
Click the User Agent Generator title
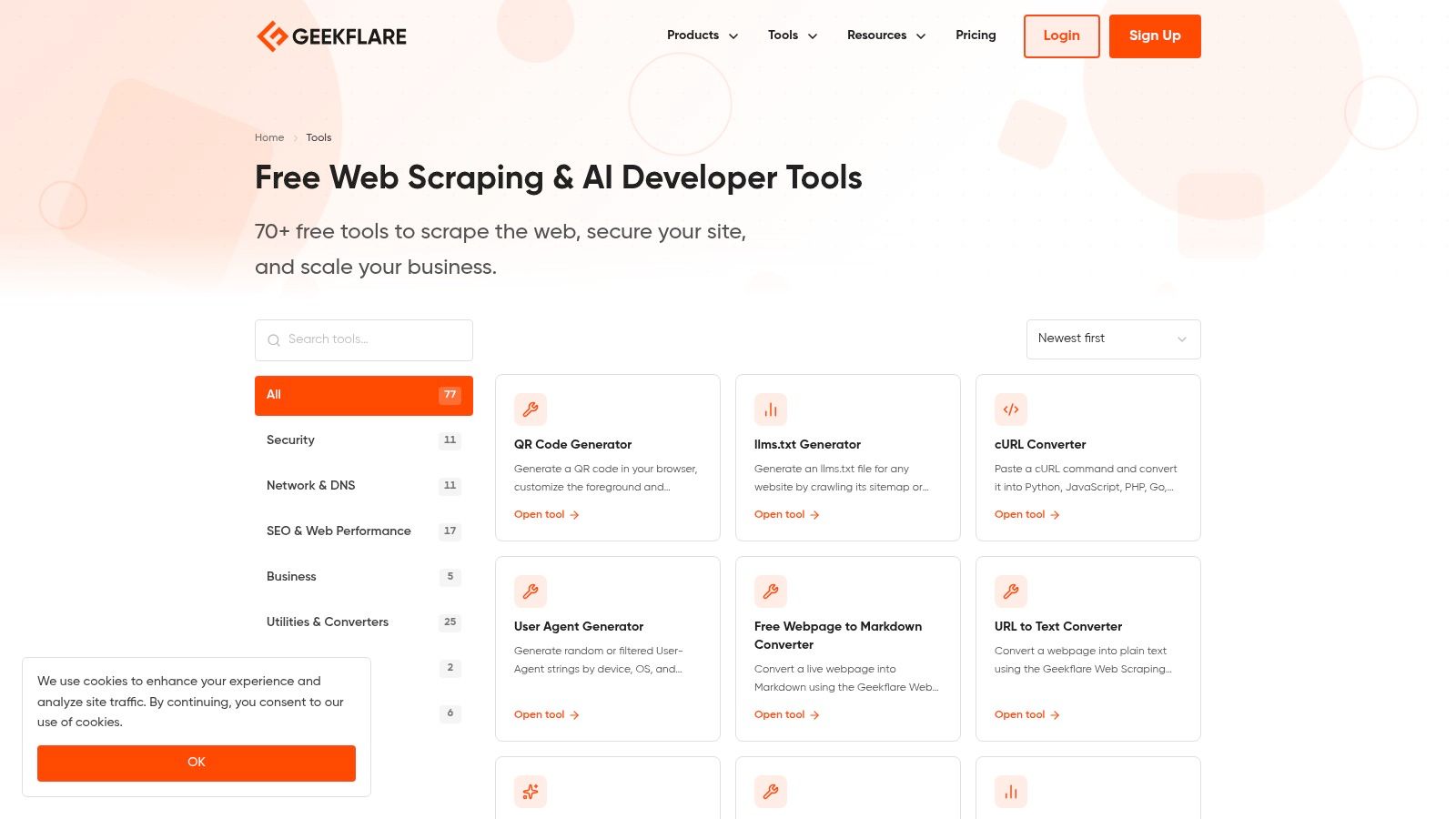click(x=579, y=627)
